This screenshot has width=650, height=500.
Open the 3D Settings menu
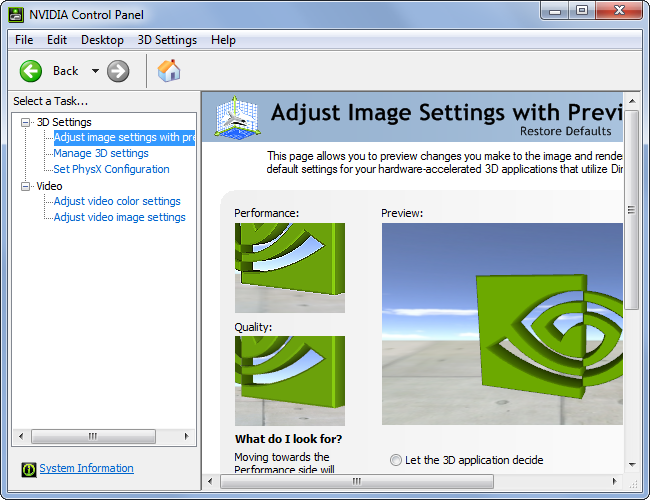(167, 40)
